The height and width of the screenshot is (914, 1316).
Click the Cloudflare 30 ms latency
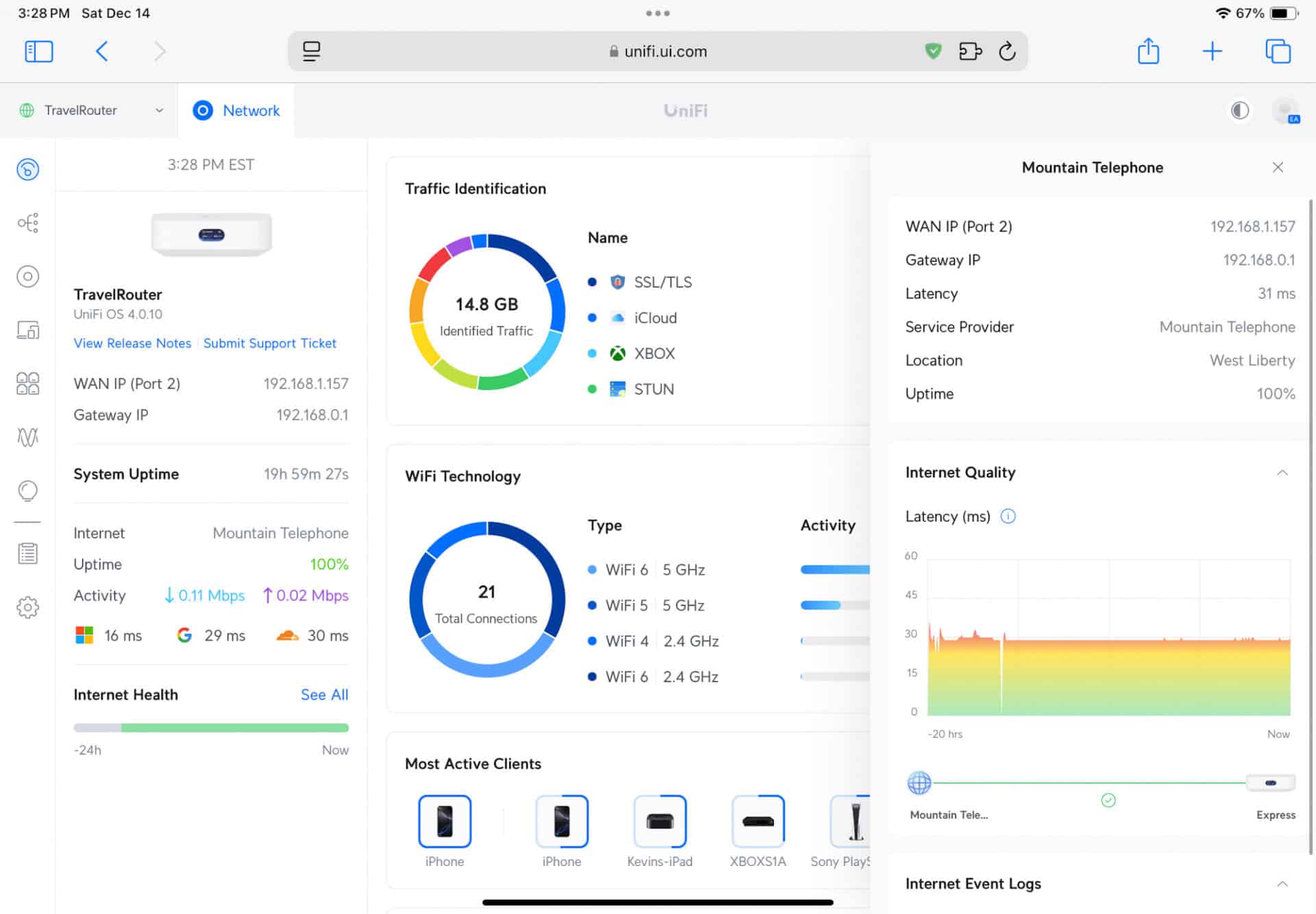[313, 636]
